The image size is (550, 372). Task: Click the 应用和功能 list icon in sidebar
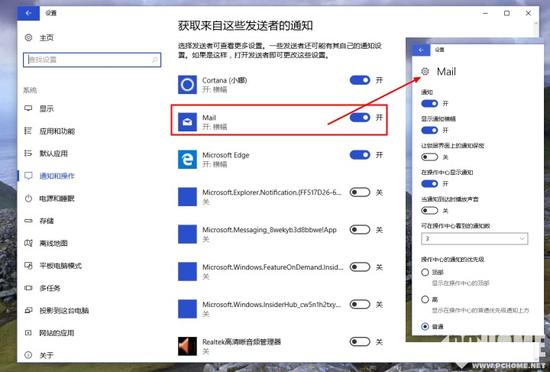click(28, 131)
